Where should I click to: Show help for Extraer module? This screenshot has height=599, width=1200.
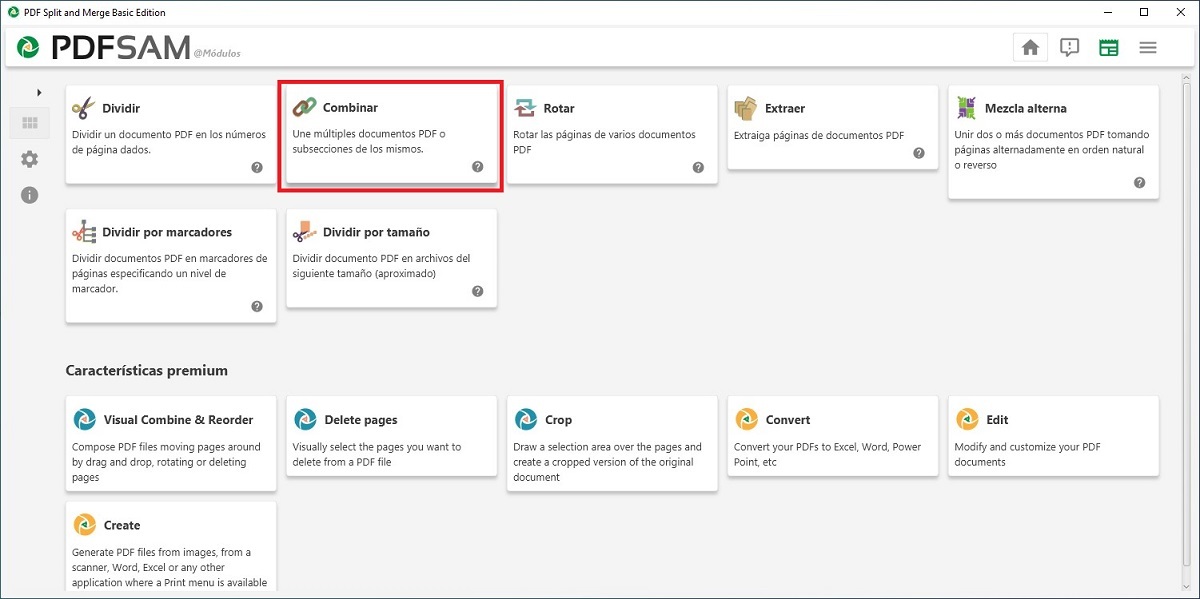(x=919, y=153)
